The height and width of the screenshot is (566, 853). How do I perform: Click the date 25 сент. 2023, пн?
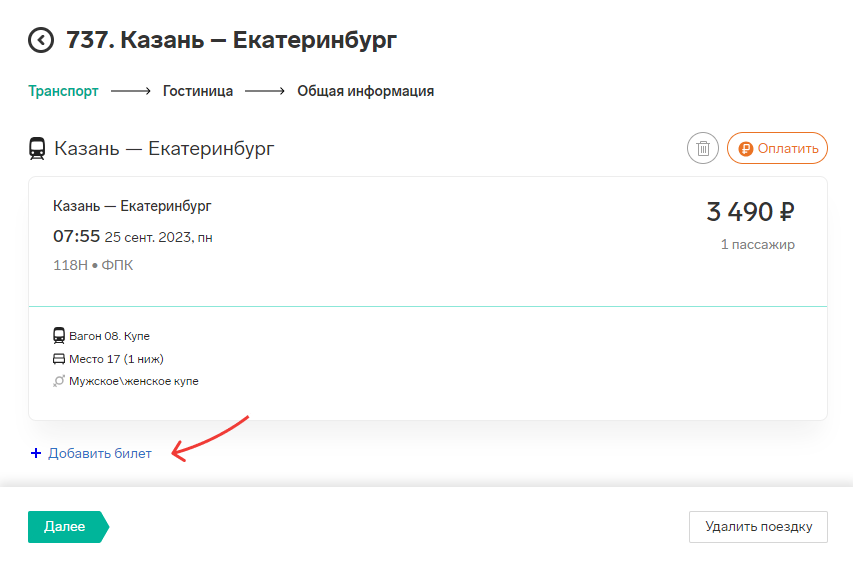pos(158,237)
